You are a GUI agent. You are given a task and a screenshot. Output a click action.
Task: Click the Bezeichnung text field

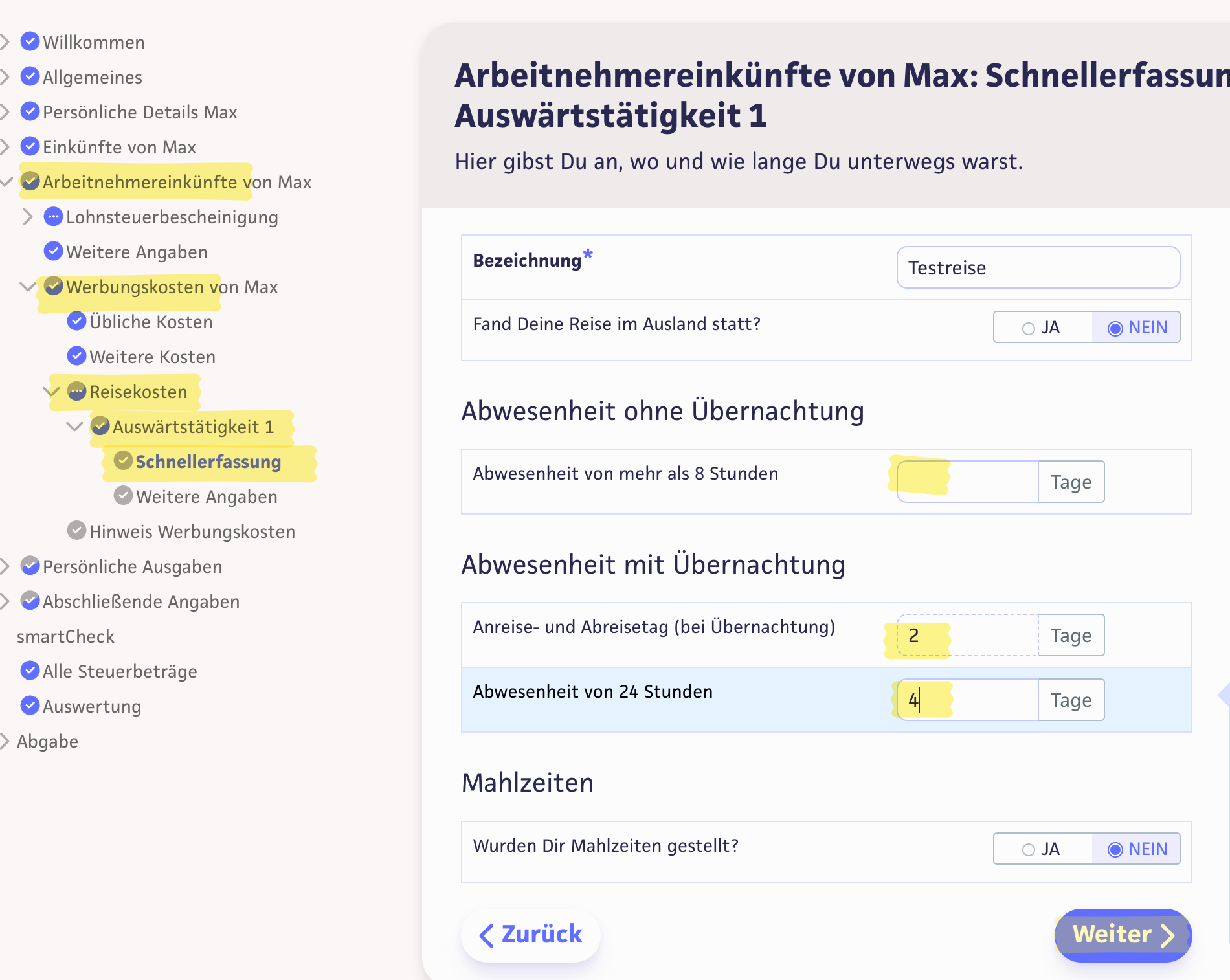[1038, 268]
